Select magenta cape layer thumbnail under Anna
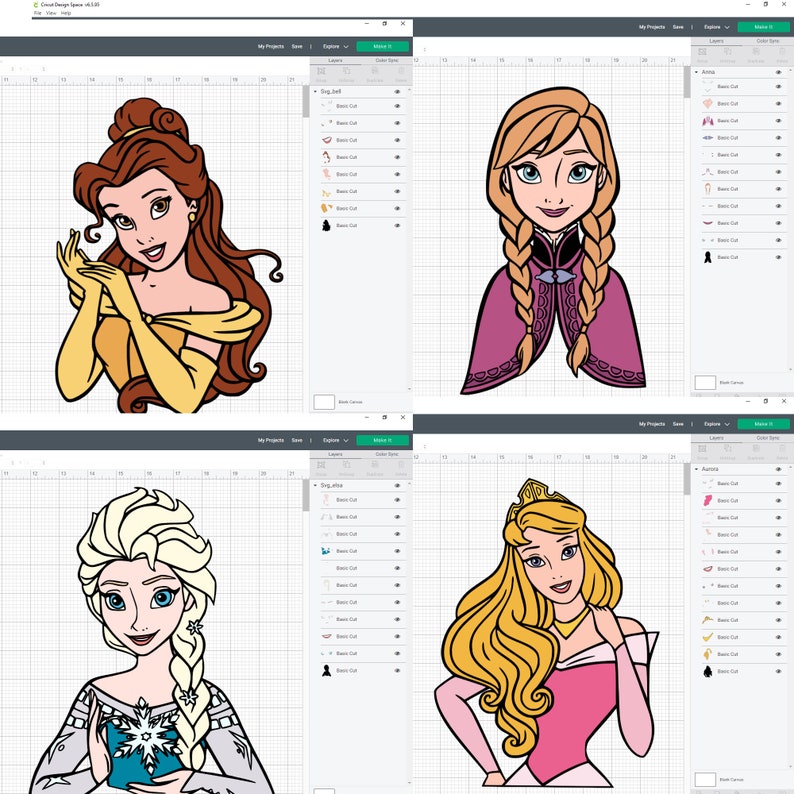 pos(708,121)
